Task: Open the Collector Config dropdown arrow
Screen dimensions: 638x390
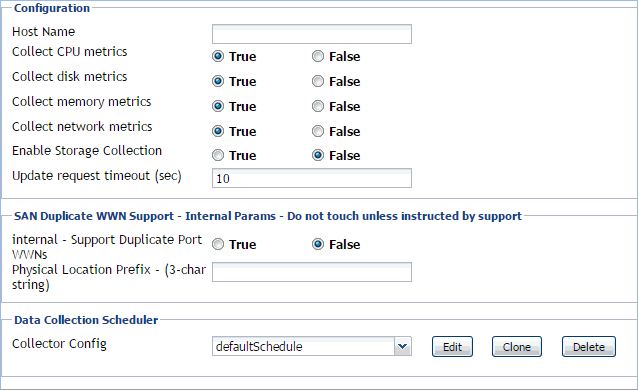Action: pyautogui.click(x=402, y=346)
